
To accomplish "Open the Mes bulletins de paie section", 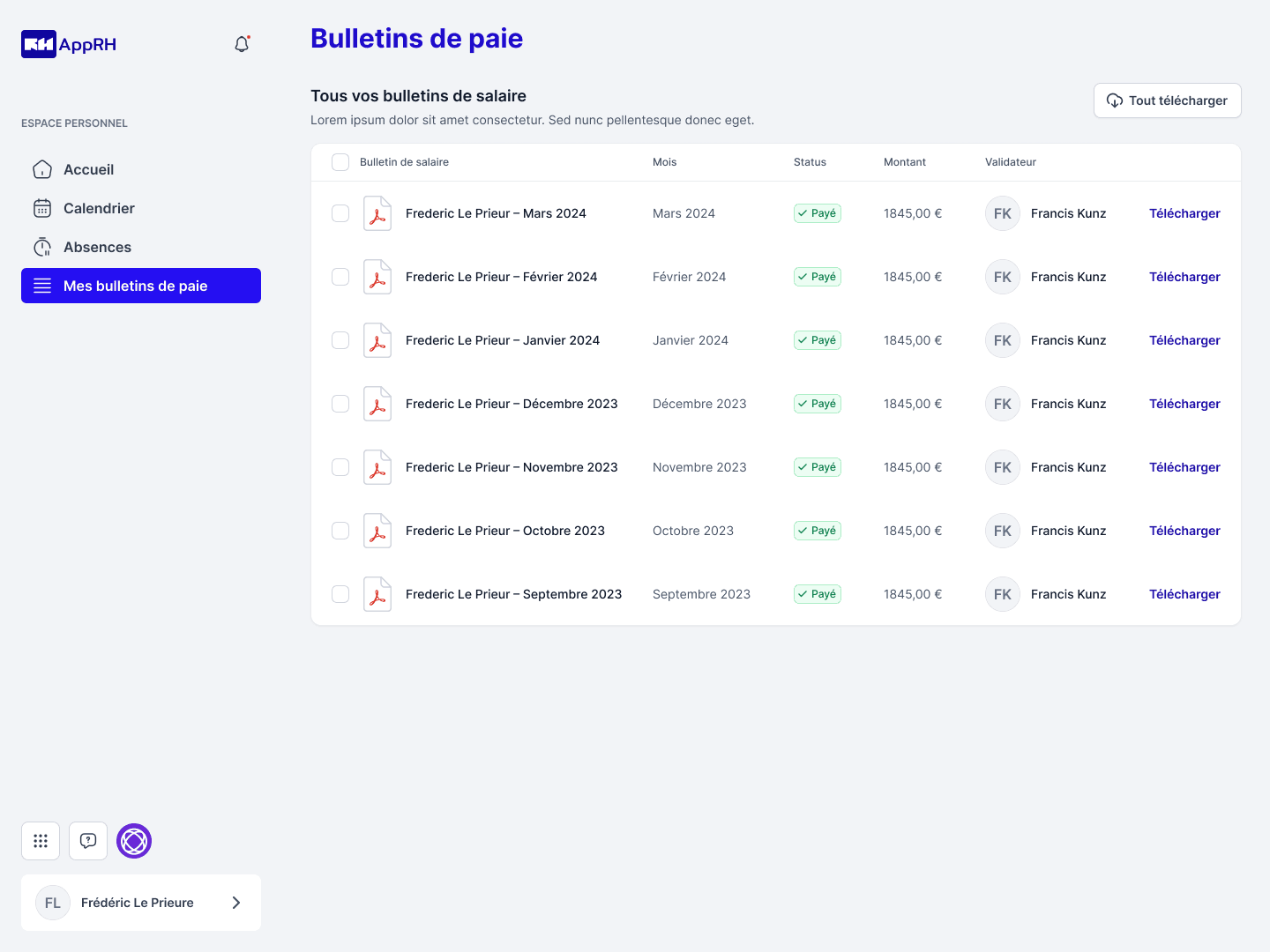I will coord(135,286).
